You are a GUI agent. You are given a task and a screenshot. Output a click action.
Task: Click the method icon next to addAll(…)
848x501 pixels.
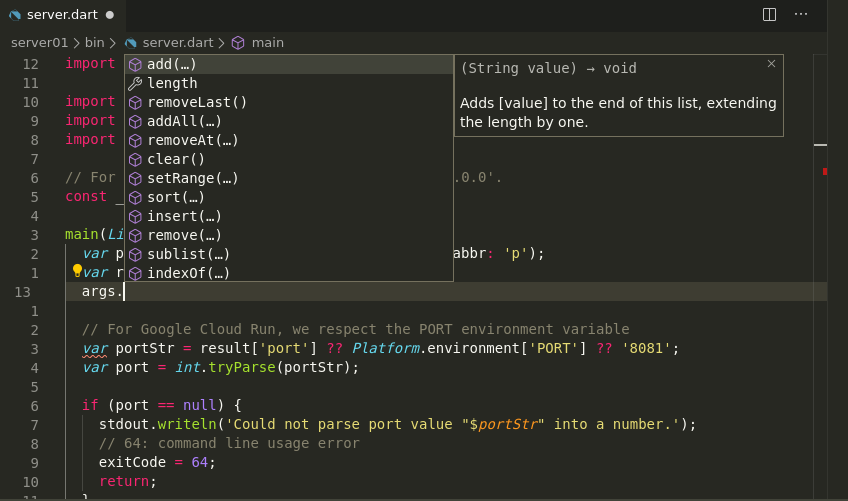pyautogui.click(x=135, y=122)
